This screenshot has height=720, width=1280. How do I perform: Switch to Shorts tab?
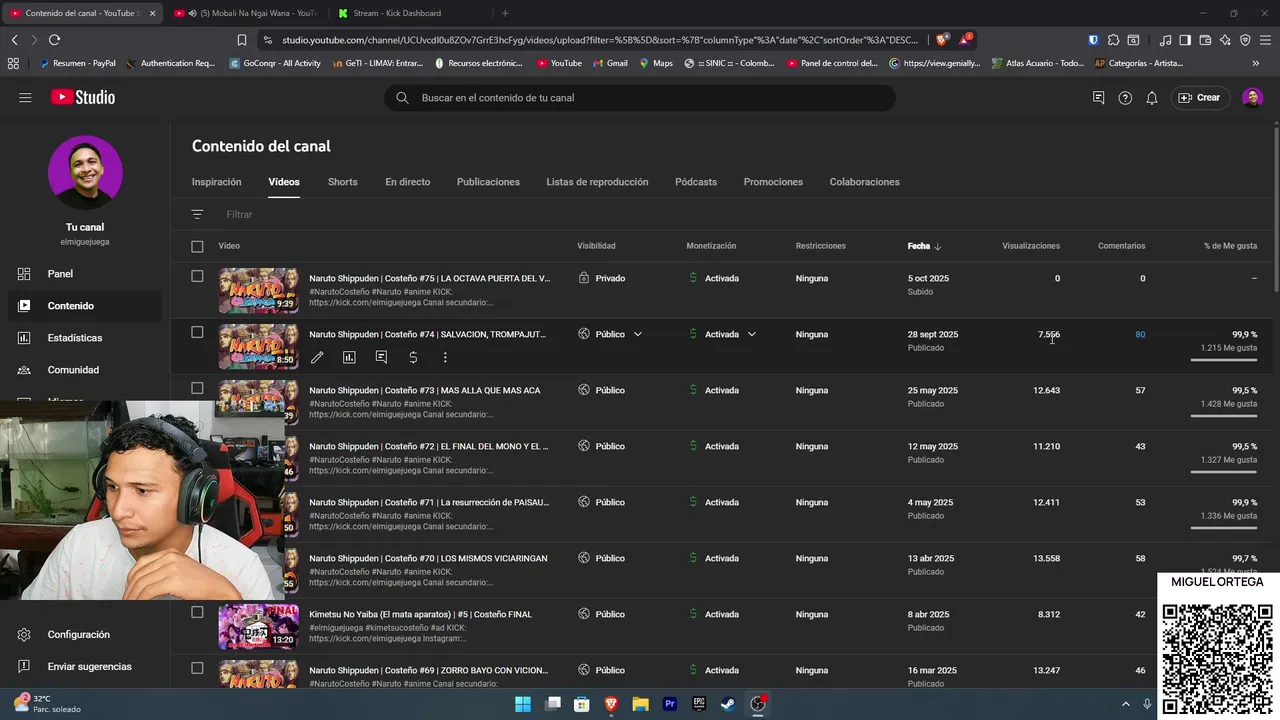(x=342, y=182)
